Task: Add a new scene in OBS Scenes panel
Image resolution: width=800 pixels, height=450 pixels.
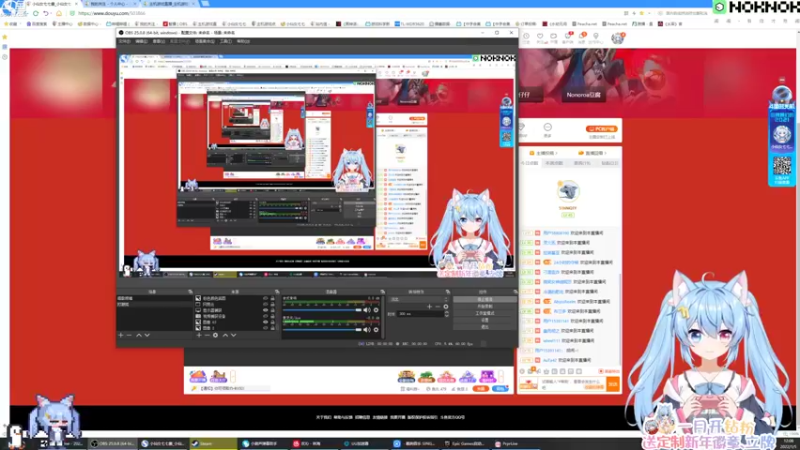Action: pos(121,335)
